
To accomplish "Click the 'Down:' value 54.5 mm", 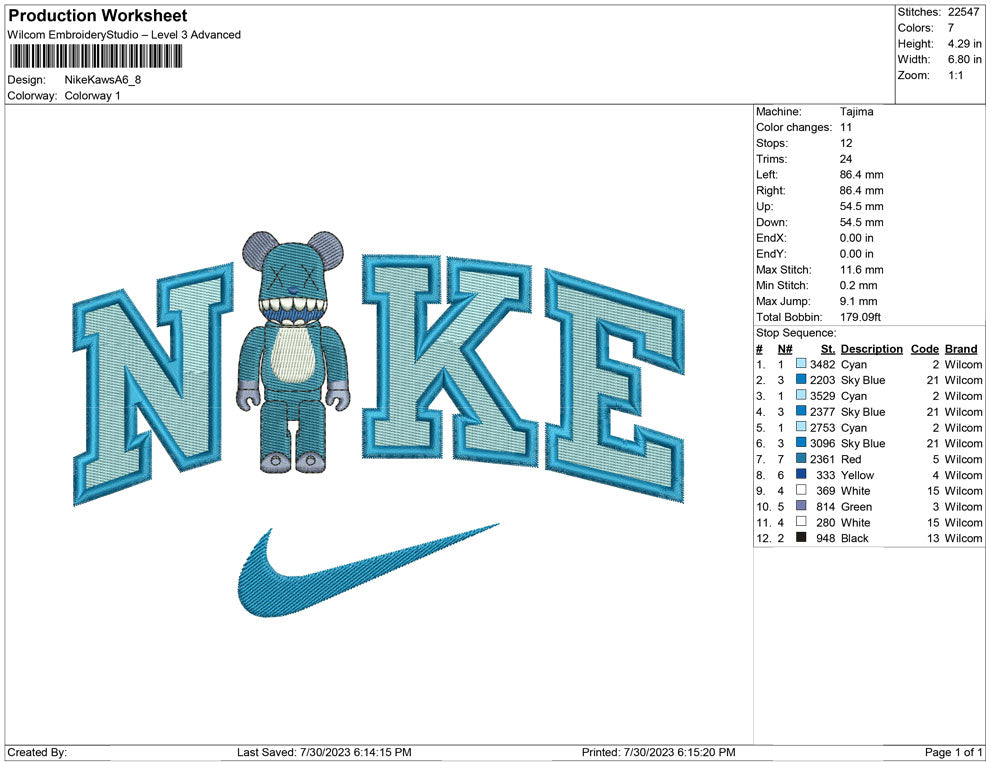I will (x=862, y=222).
